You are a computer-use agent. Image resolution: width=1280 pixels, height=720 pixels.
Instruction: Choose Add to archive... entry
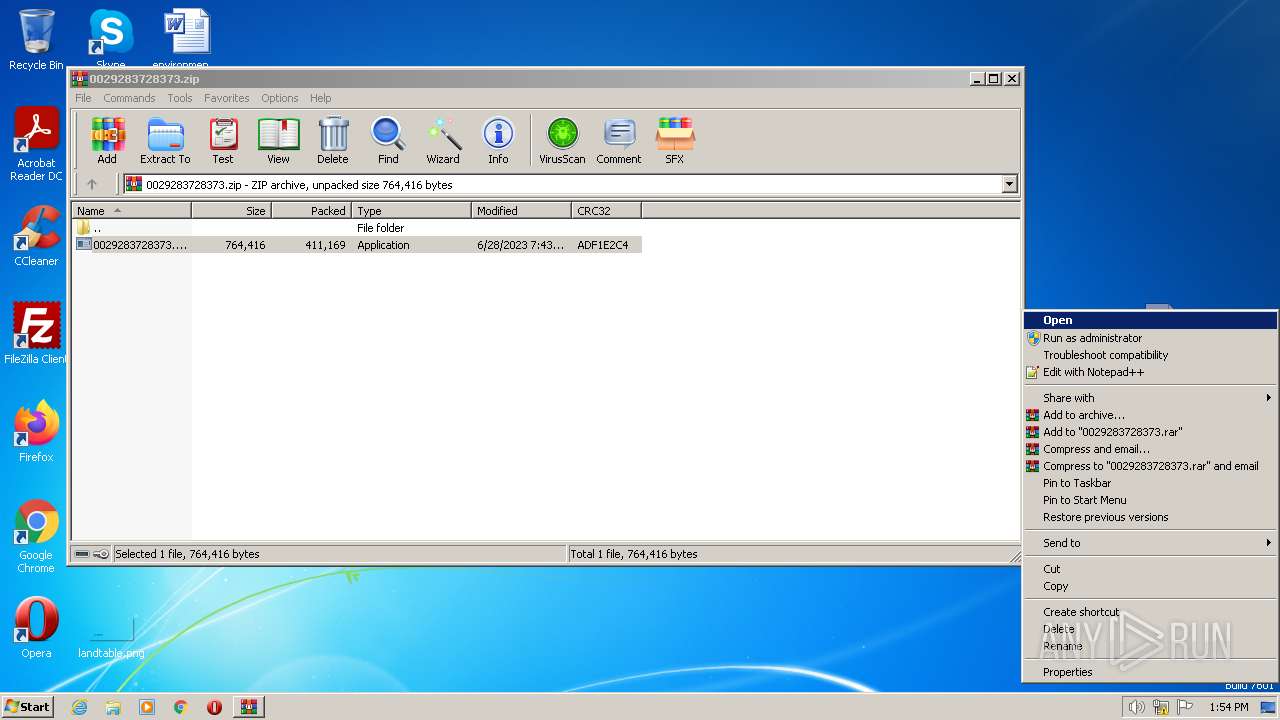click(1150, 415)
